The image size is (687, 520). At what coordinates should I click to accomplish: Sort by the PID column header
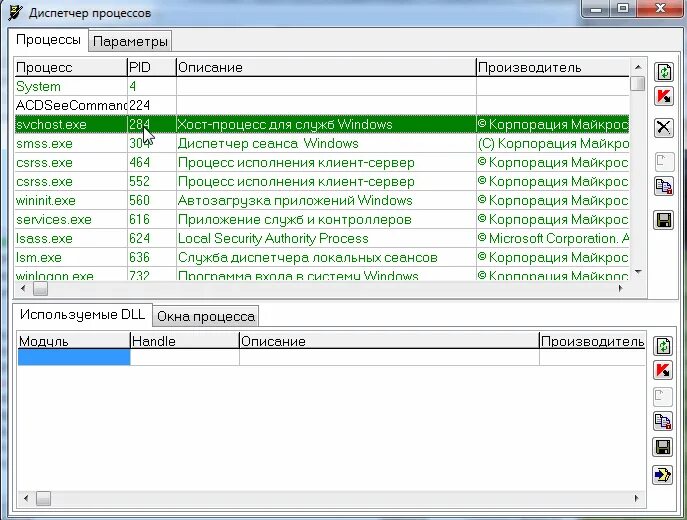(x=152, y=67)
